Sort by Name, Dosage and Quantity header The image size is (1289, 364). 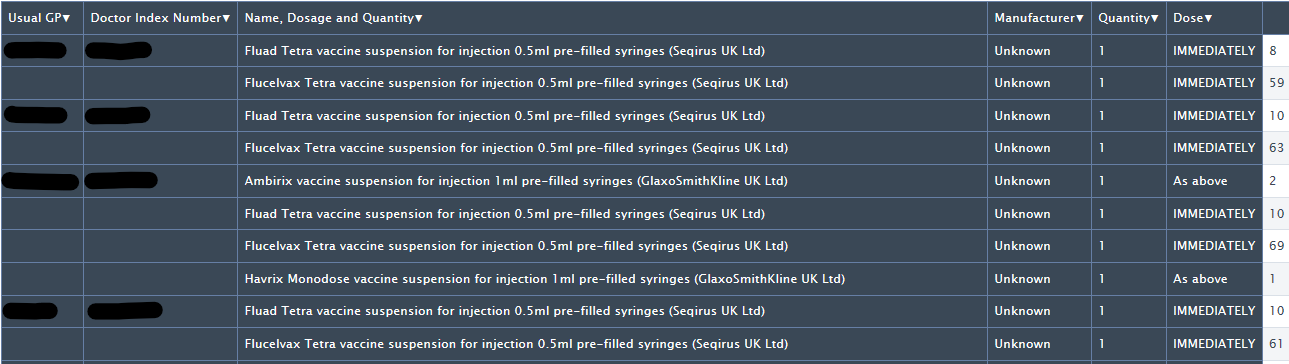coord(333,18)
